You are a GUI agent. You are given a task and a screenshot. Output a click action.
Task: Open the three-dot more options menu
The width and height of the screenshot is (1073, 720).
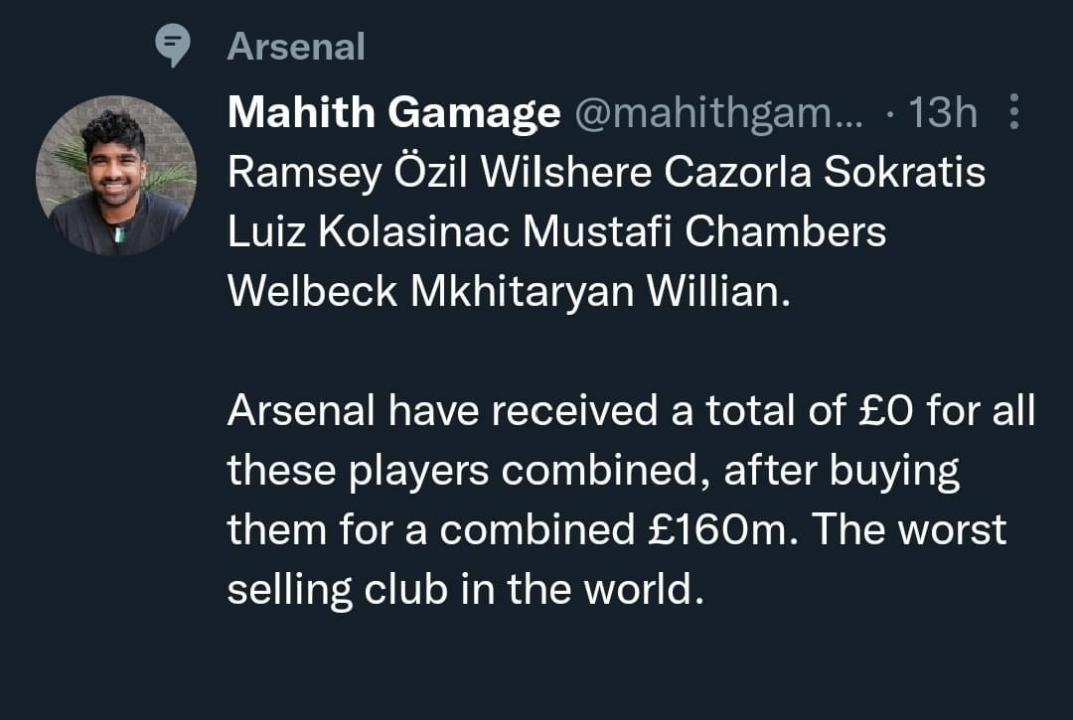tap(1013, 112)
